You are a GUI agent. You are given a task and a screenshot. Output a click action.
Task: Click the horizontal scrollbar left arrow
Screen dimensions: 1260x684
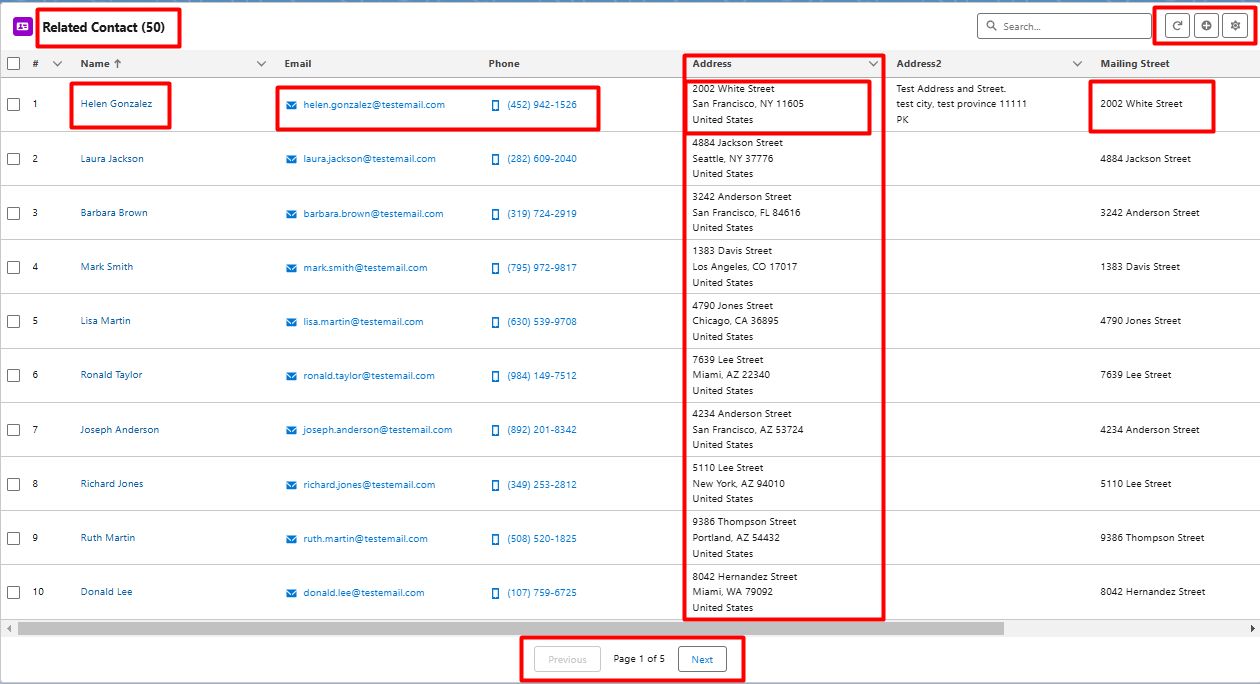(7, 629)
